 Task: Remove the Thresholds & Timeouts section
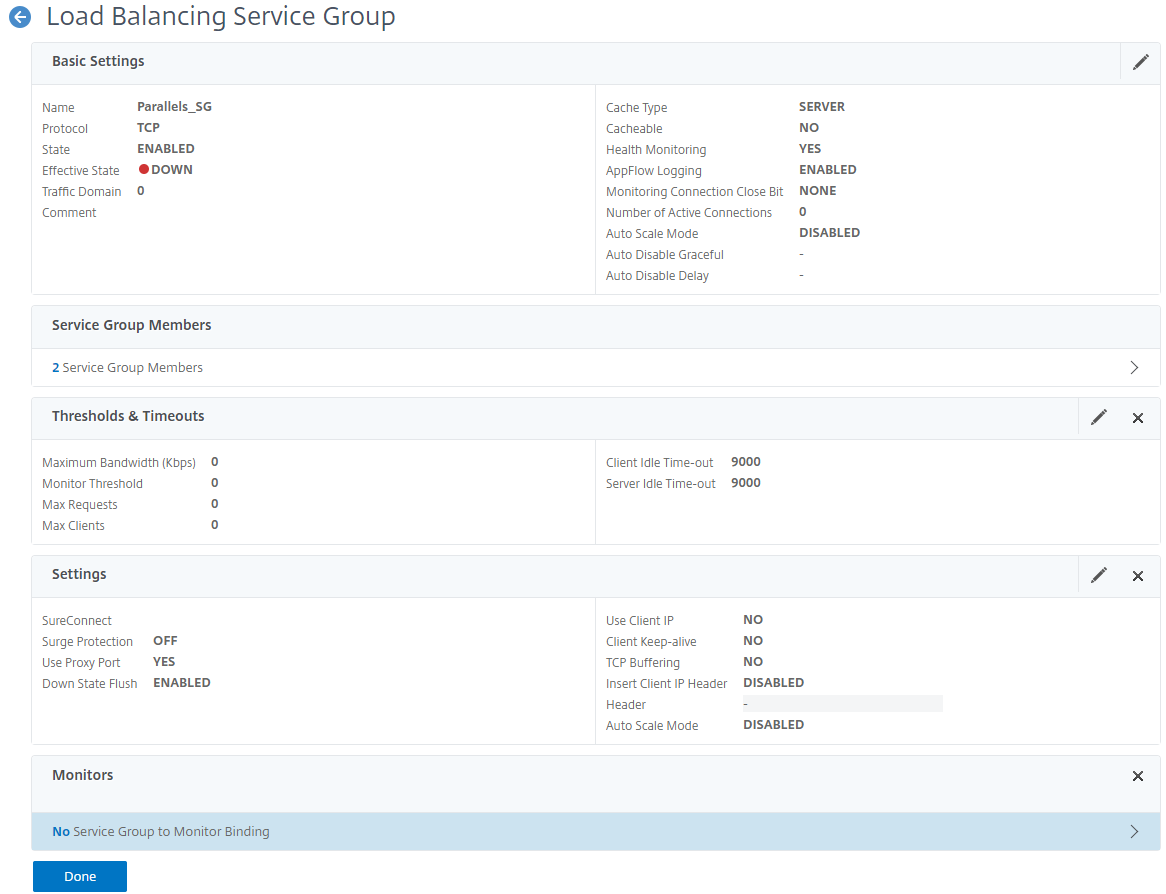coord(1137,418)
